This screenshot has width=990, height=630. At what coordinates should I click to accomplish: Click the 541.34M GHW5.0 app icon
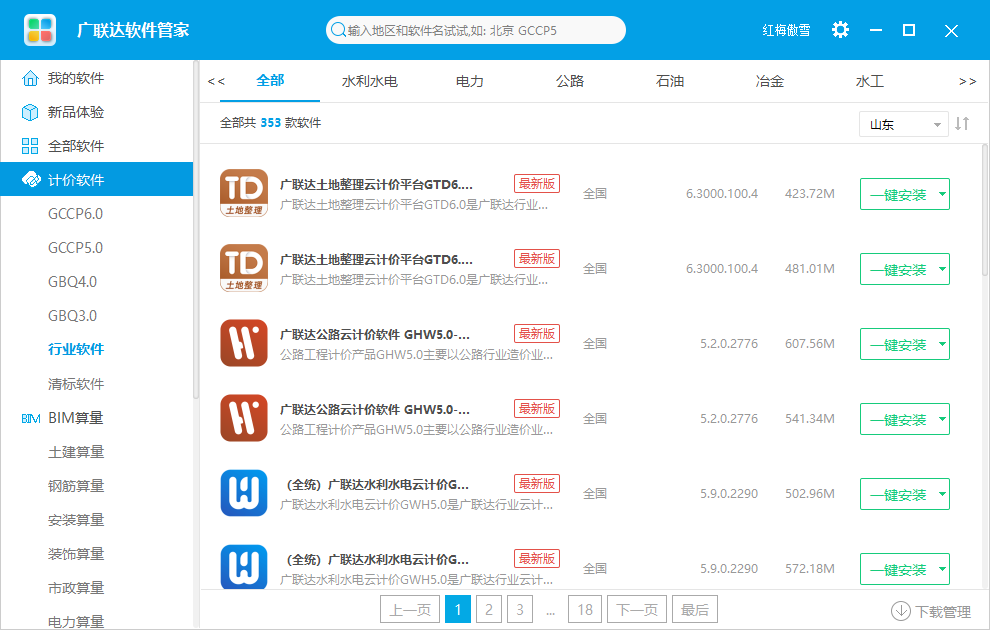click(244, 419)
